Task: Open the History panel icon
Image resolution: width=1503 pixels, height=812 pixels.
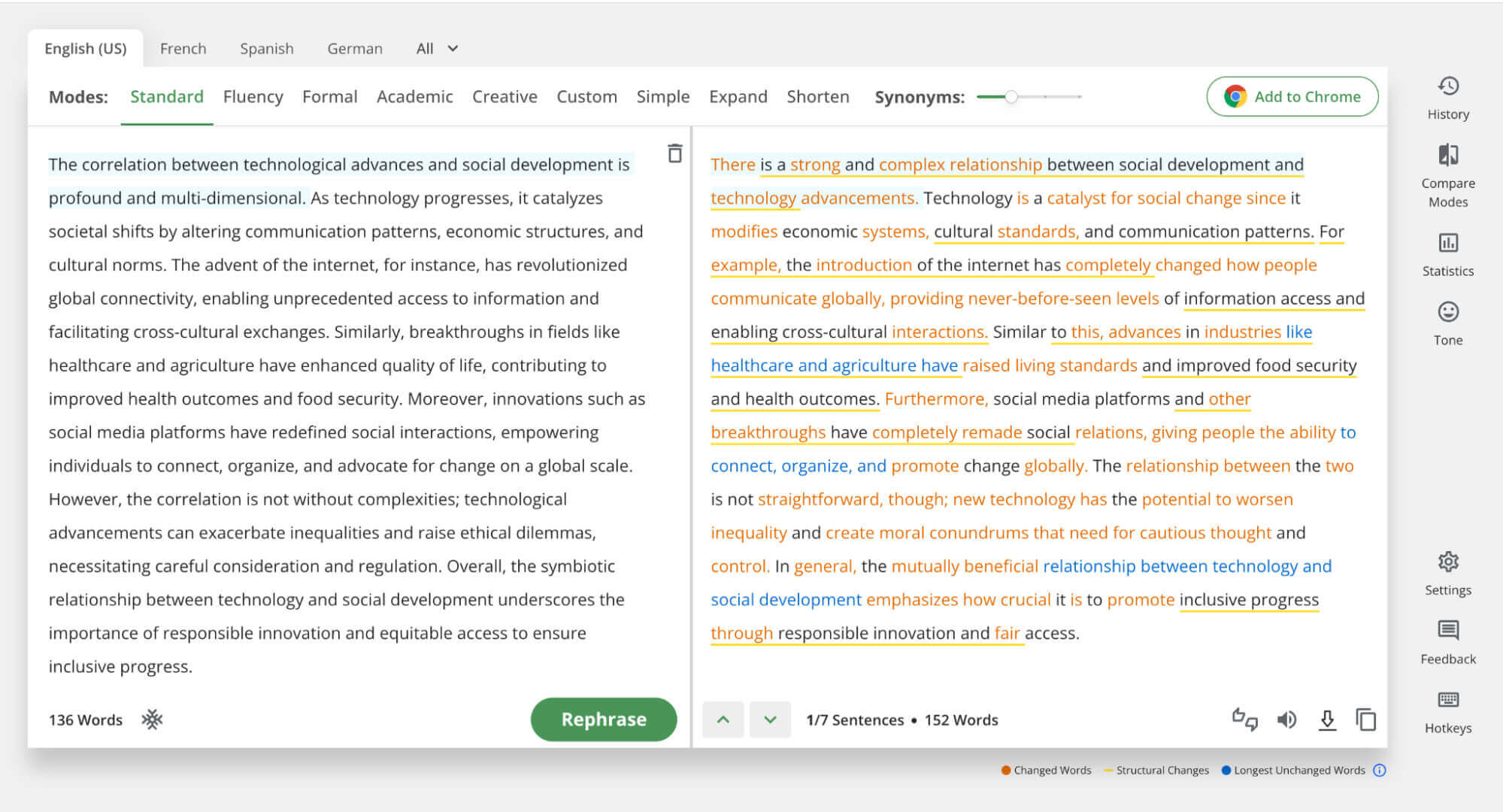Action: coord(1447,86)
